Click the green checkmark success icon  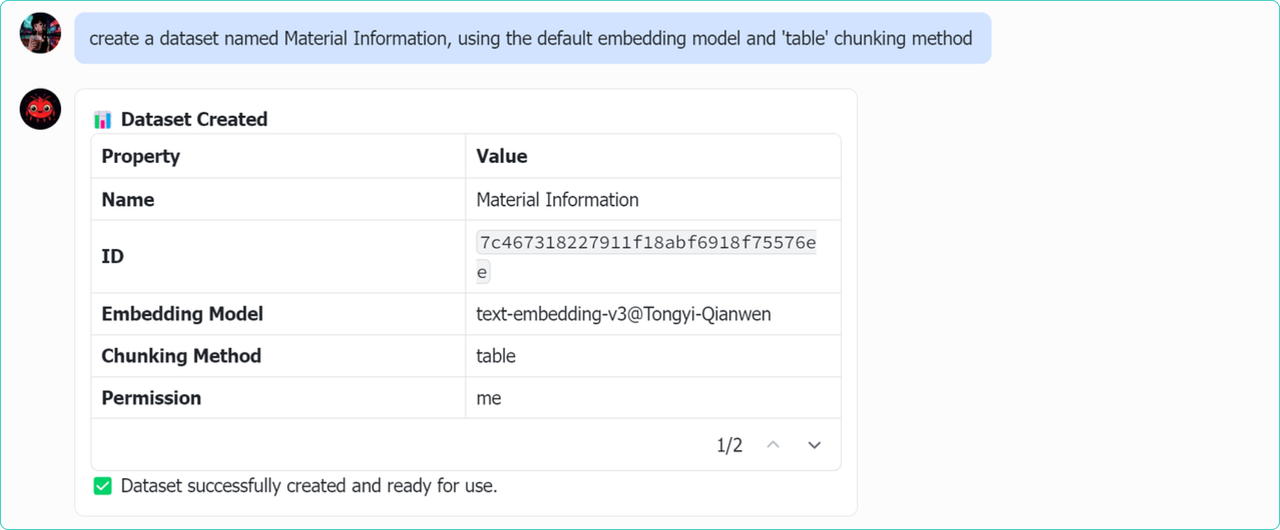pos(102,487)
